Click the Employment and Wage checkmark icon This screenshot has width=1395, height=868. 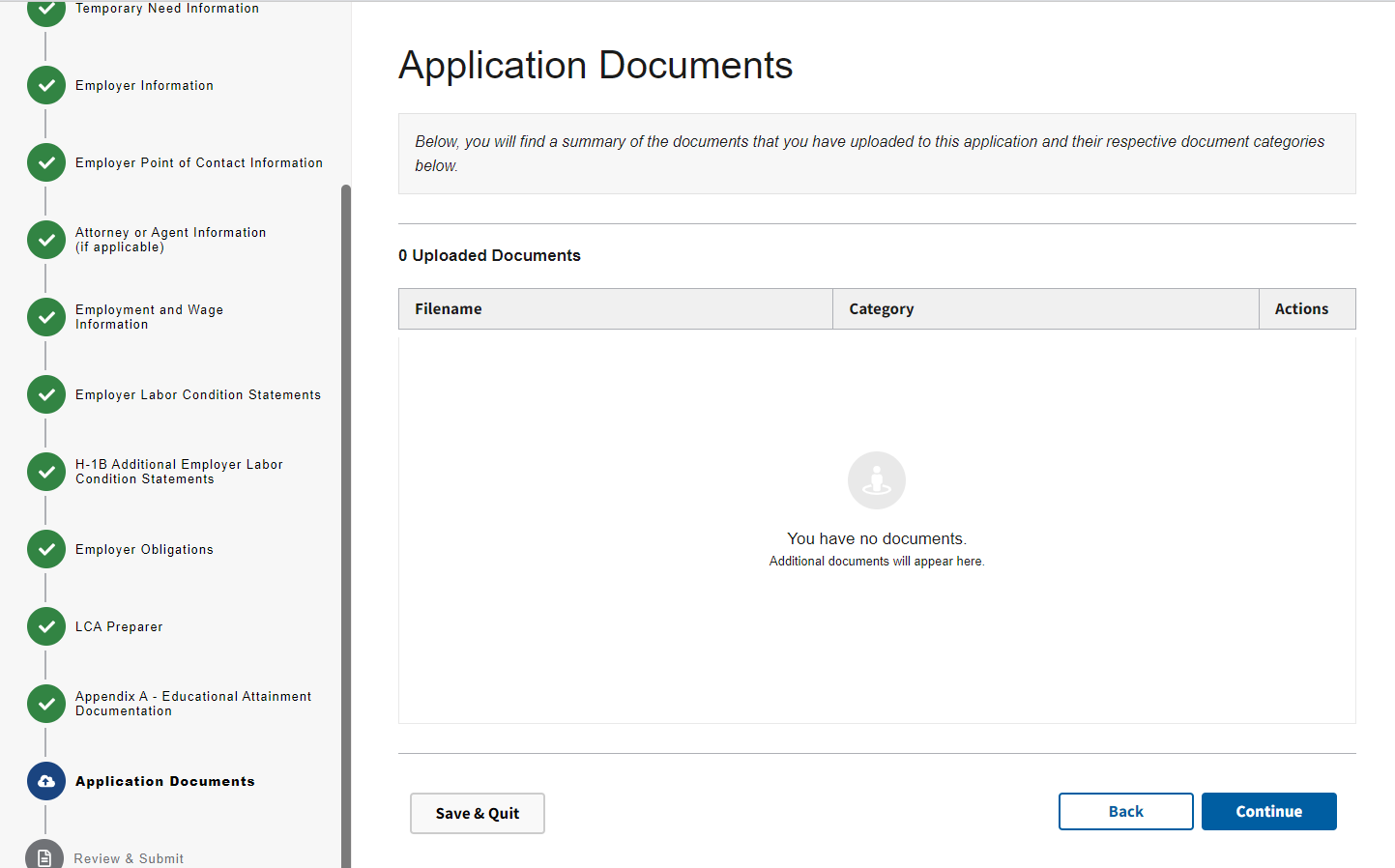46,317
